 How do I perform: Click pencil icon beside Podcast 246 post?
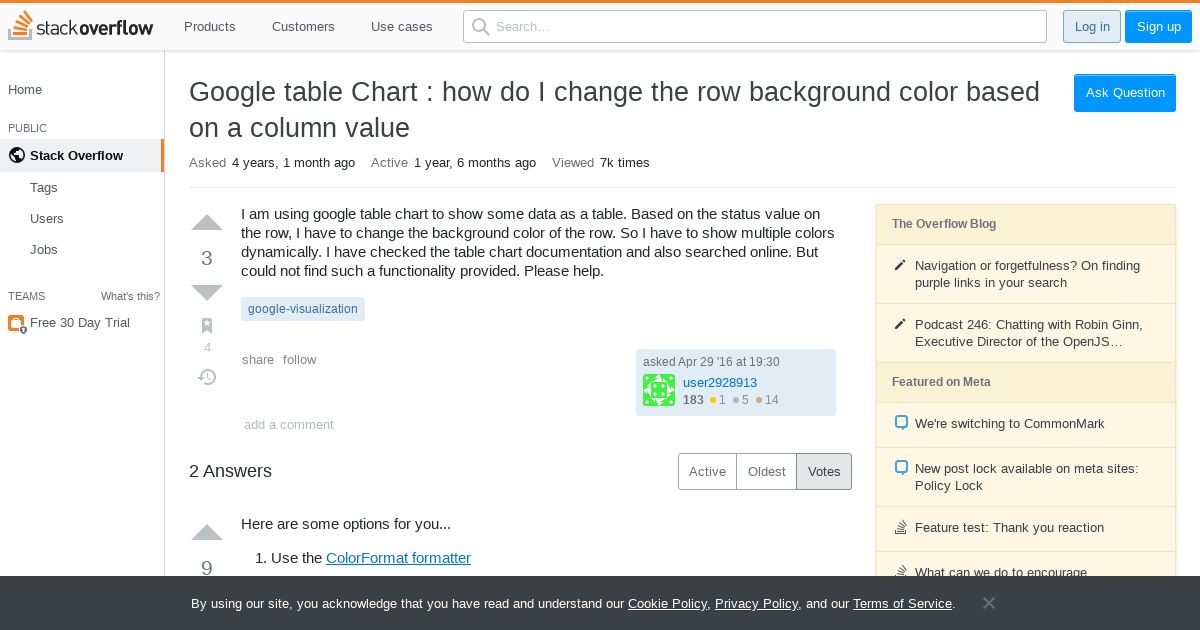(900, 324)
